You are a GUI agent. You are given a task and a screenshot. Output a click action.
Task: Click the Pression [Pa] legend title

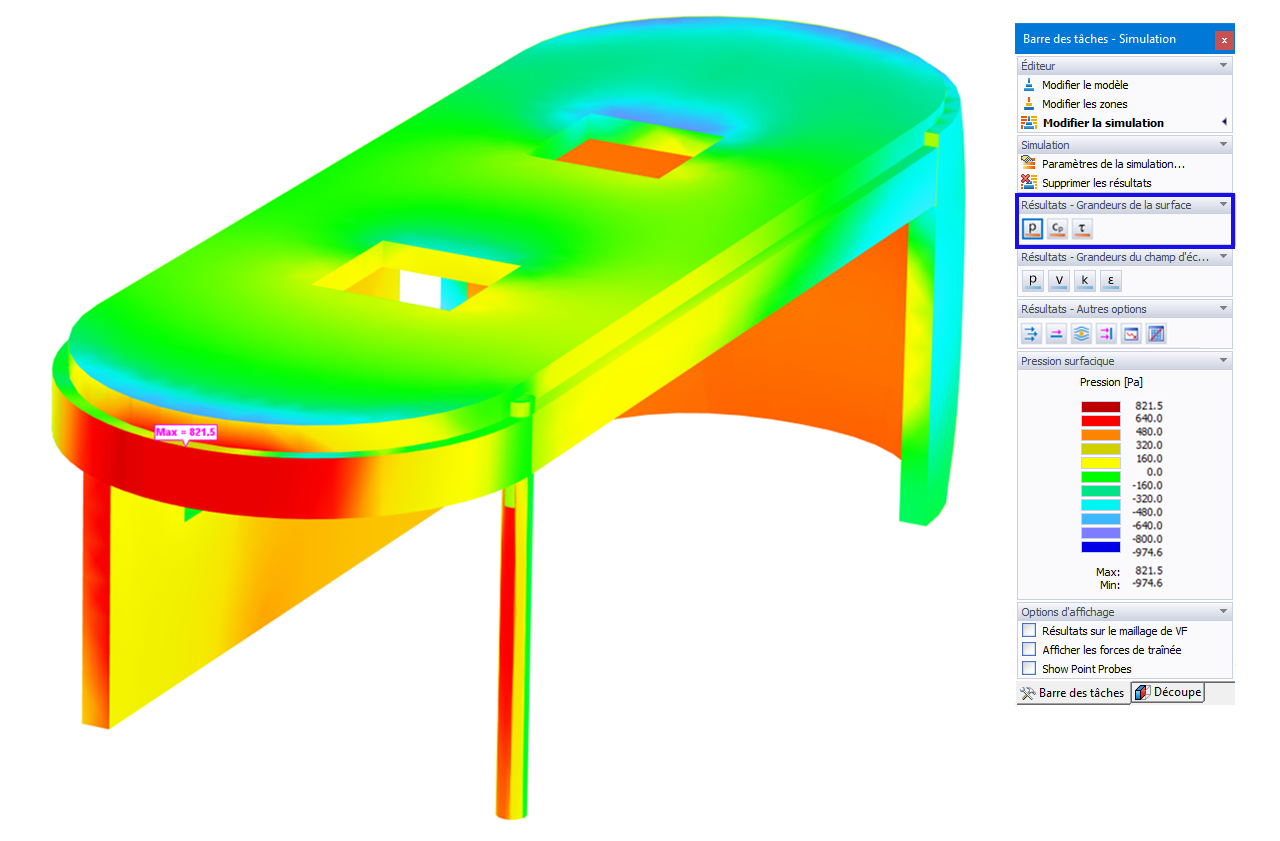[1111, 382]
